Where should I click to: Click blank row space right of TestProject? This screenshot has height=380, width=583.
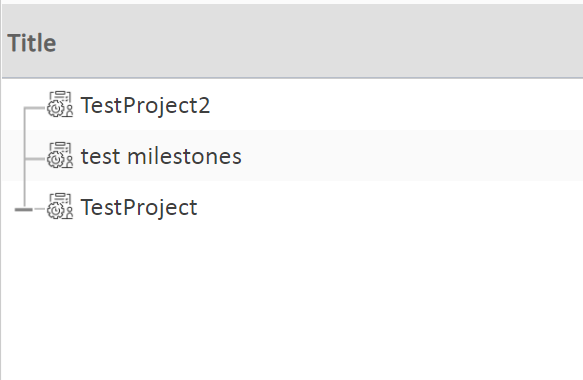coord(390,207)
